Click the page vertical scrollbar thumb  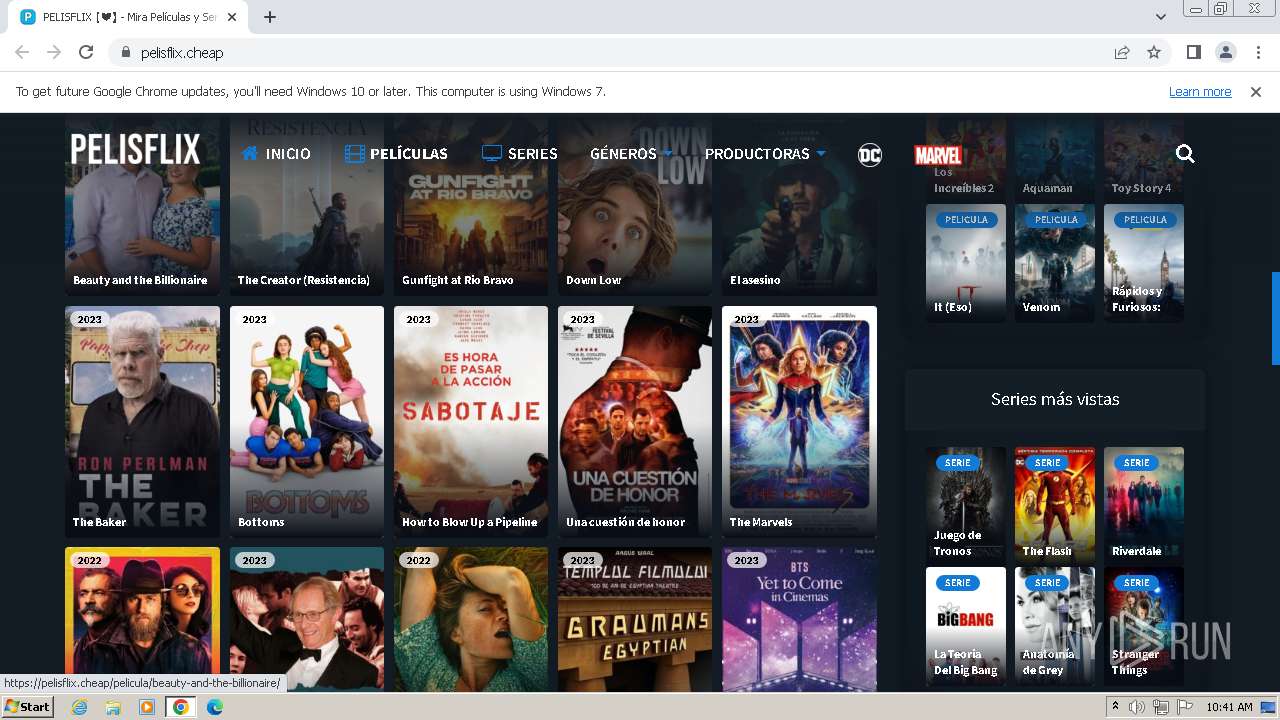tap(1275, 318)
